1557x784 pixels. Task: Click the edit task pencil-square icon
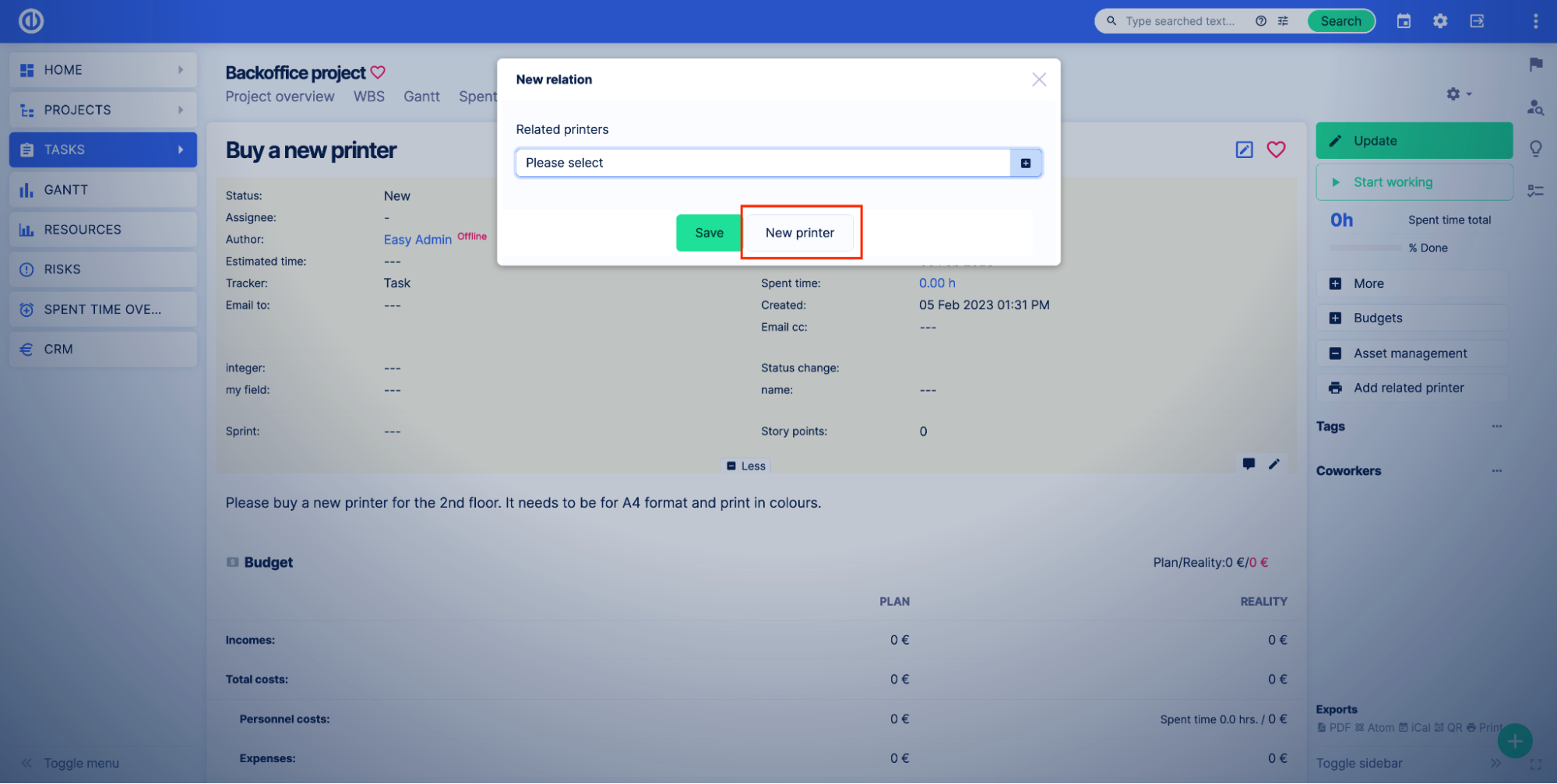coord(1244,149)
